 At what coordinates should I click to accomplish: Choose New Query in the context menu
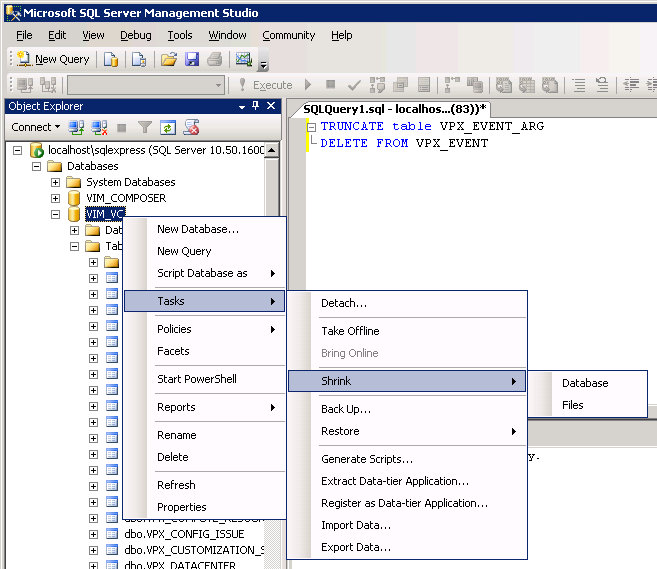click(204, 251)
